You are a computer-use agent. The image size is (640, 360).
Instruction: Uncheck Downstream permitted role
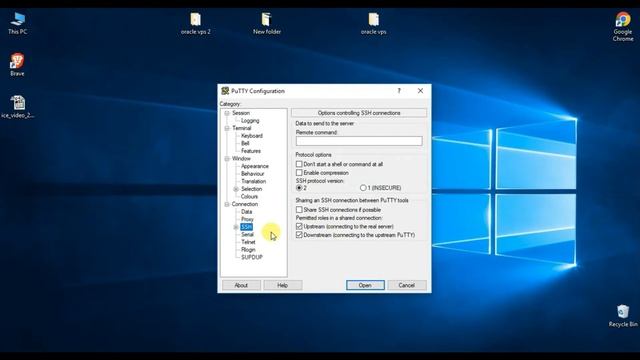tap(299, 235)
